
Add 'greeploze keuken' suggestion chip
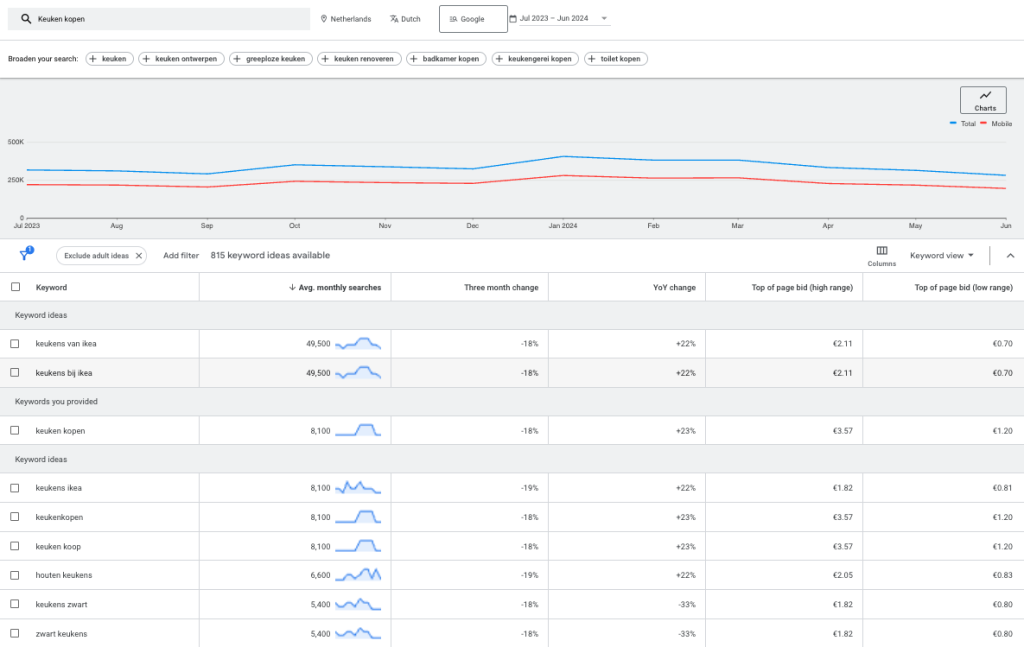[x=270, y=59]
